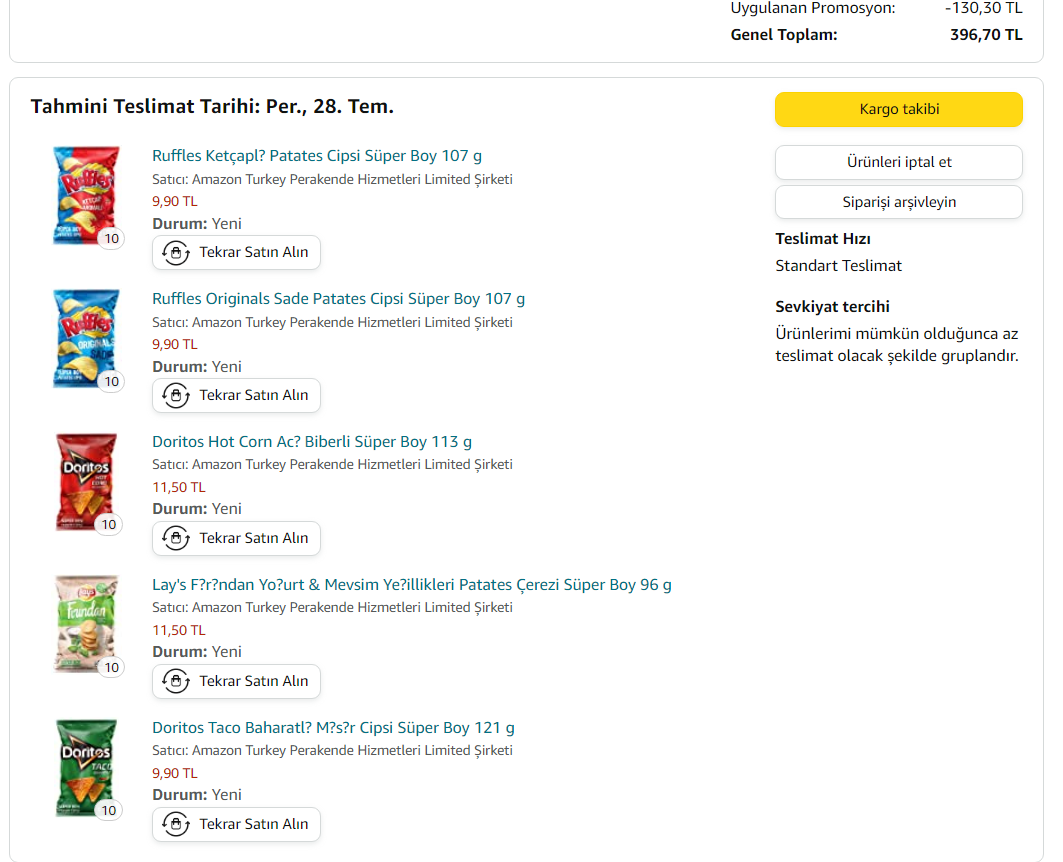Open Ruffles Ketçaplı Patates Cipsi link
This screenshot has width=1063, height=862.
pos(317,156)
